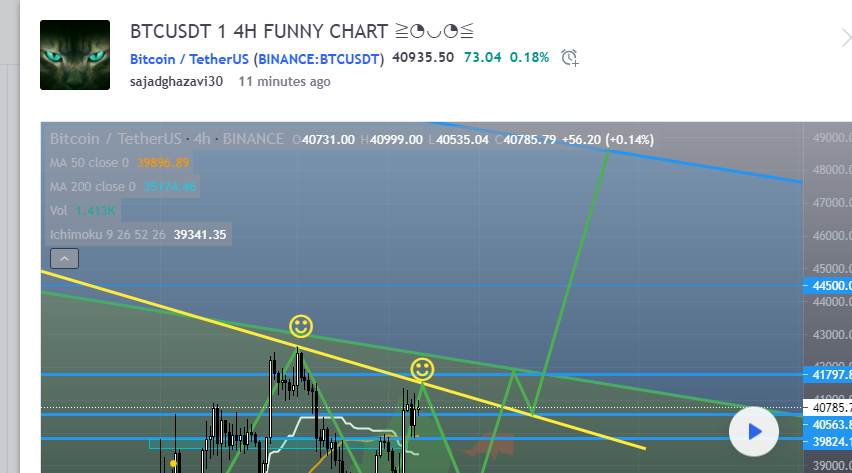Open the BINANCE:BTCUSDT ticker link

[x=320, y=59]
